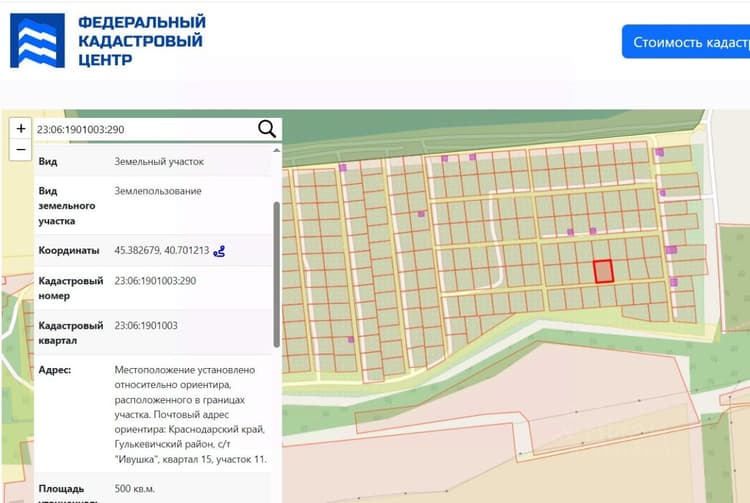This screenshot has height=503, width=750.
Task: Open the Стоимость кадастр button
Action: pyautogui.click(x=686, y=42)
